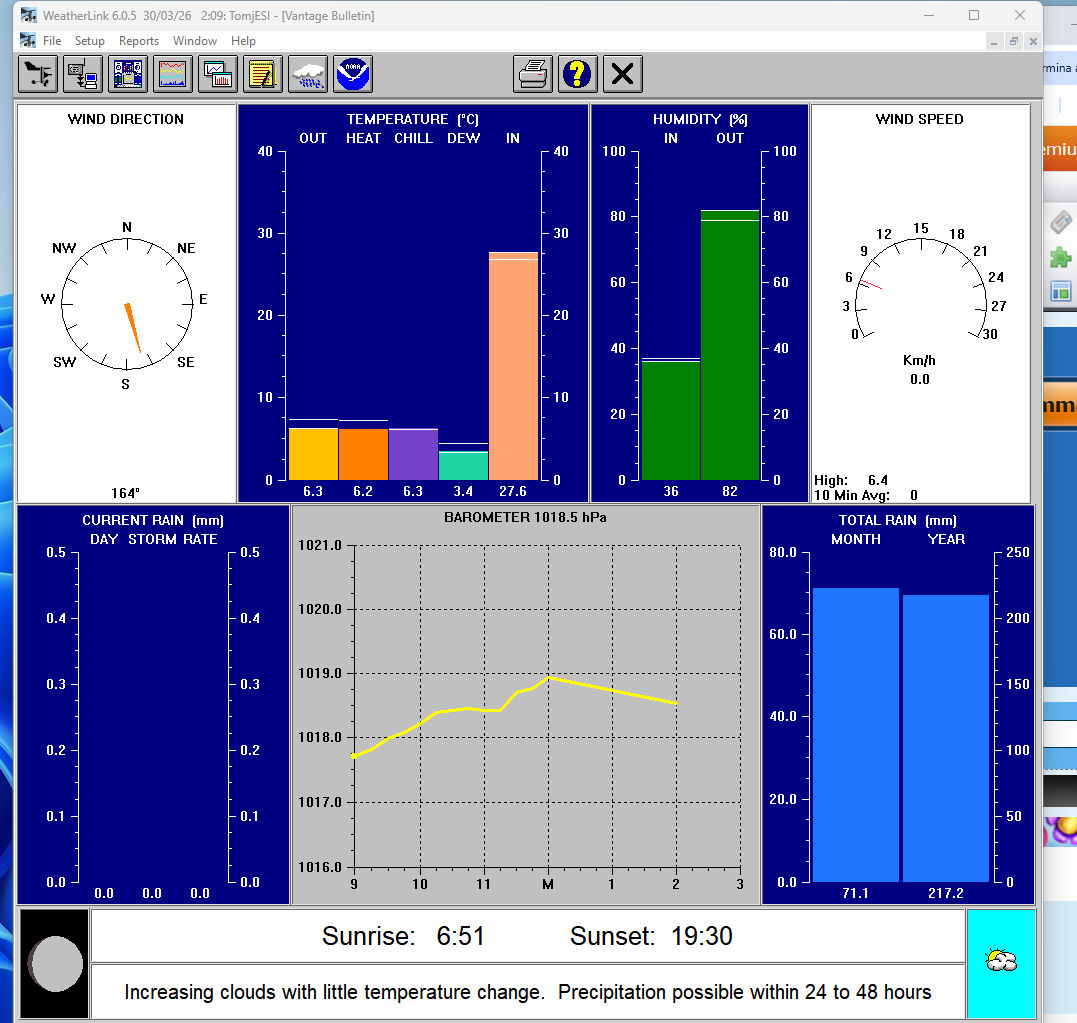Open the Window menu
1077x1023 pixels.
click(x=195, y=41)
